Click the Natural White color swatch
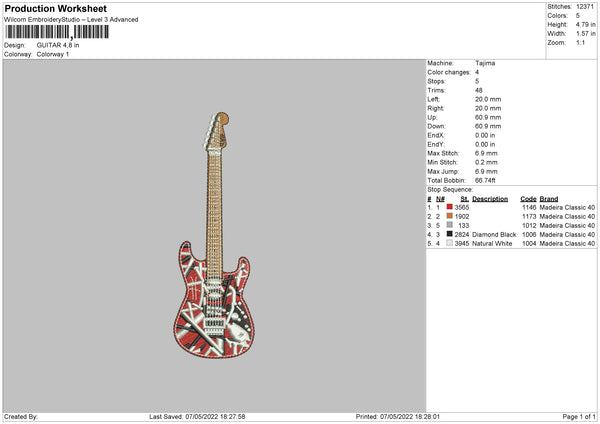This screenshot has width=600, height=424. point(449,243)
